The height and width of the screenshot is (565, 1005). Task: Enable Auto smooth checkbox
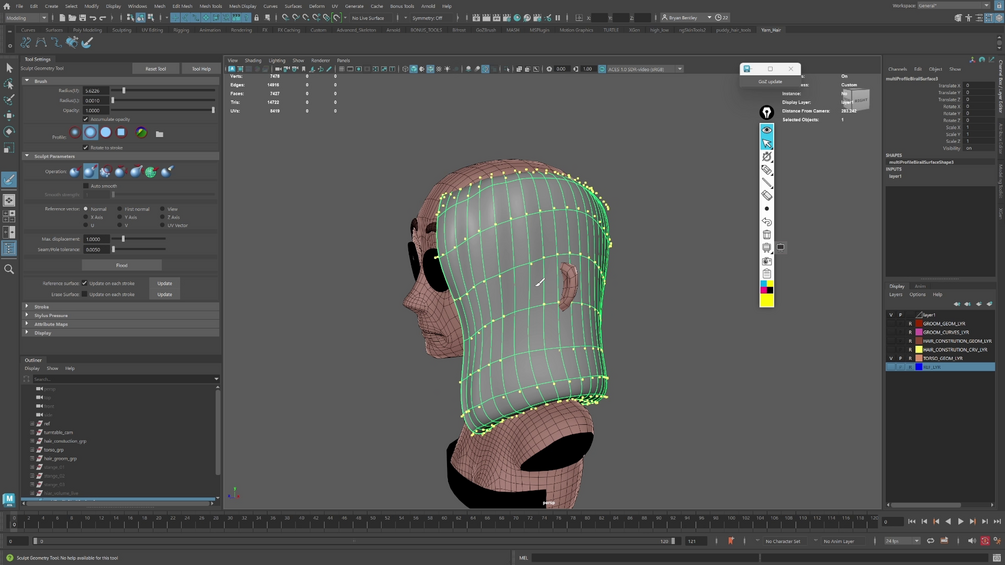86,186
